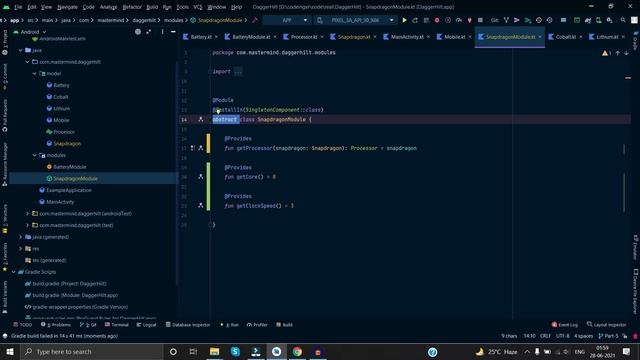This screenshot has height=360, width=640.
Task: Open the Pixel 3A API 30 device dropdown
Action: pos(355,20)
